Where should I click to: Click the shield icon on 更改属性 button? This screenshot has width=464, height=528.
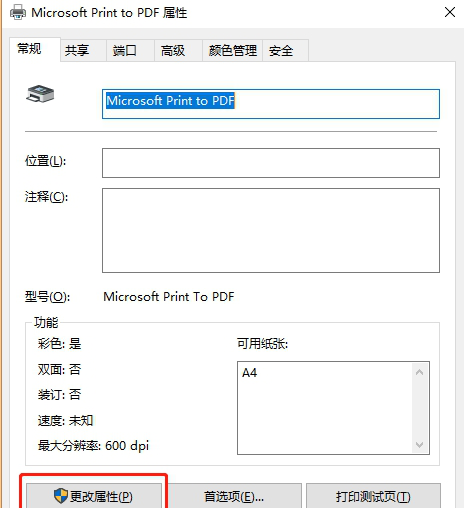(x=61, y=496)
